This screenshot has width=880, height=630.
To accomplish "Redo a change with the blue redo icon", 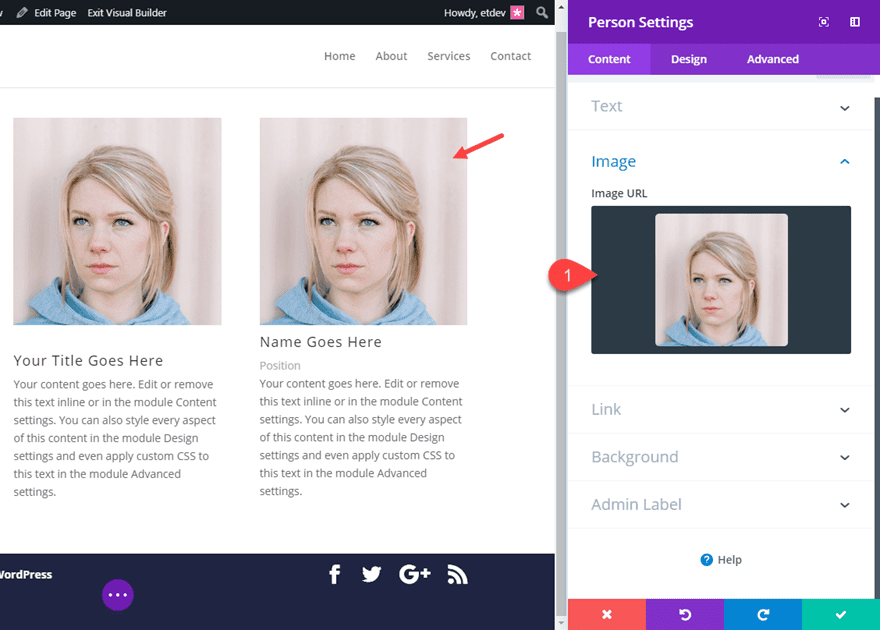I will [762, 614].
